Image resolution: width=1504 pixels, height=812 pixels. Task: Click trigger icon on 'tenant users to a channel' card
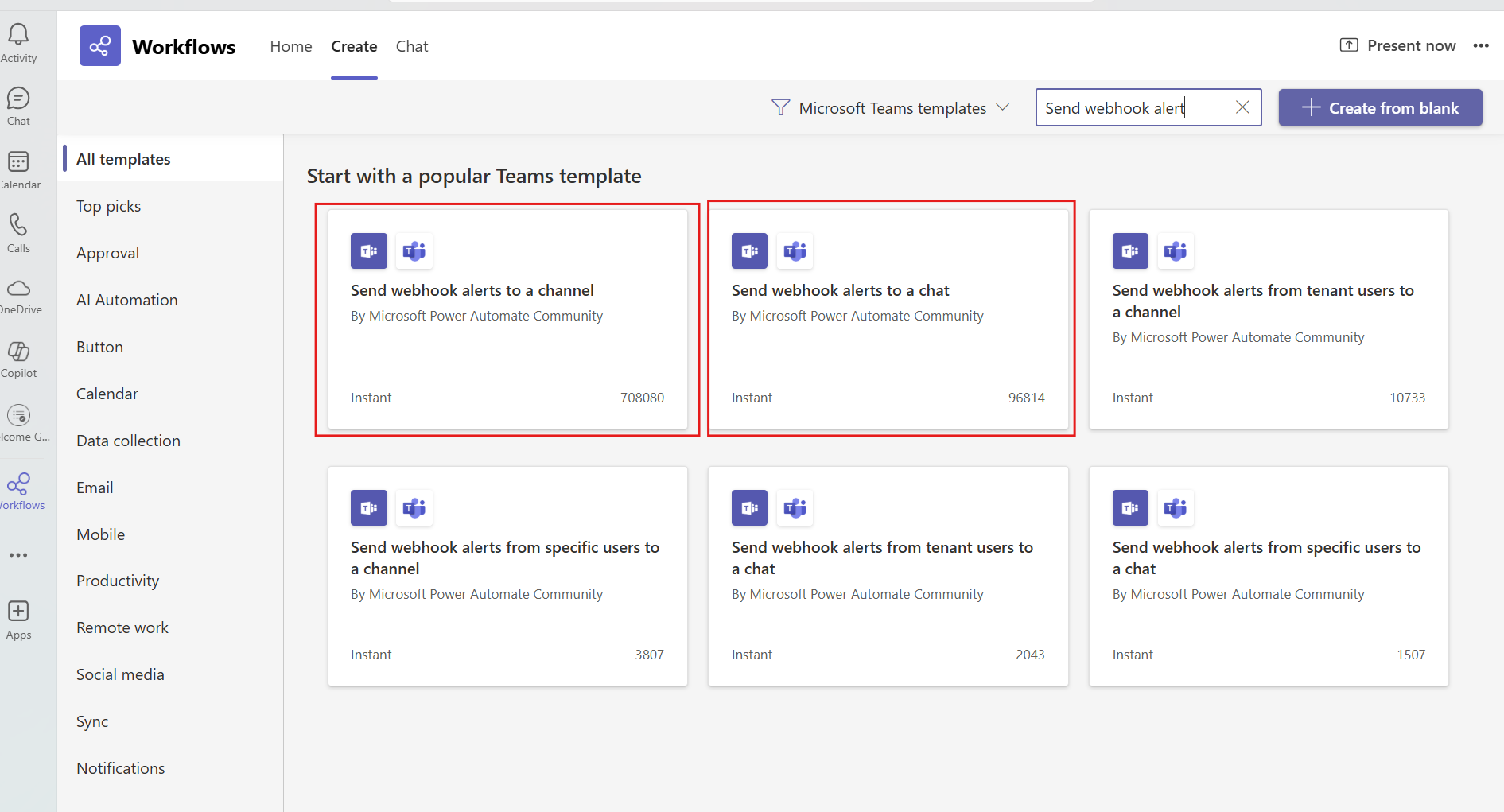coord(1130,251)
